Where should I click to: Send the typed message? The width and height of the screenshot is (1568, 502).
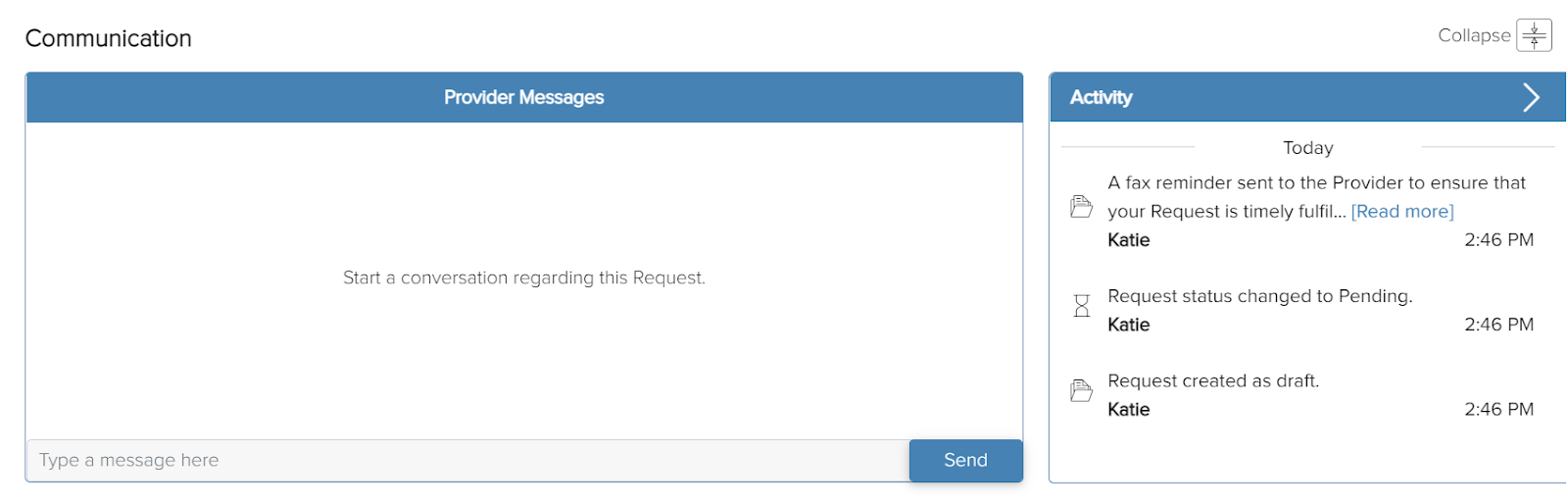[965, 461]
